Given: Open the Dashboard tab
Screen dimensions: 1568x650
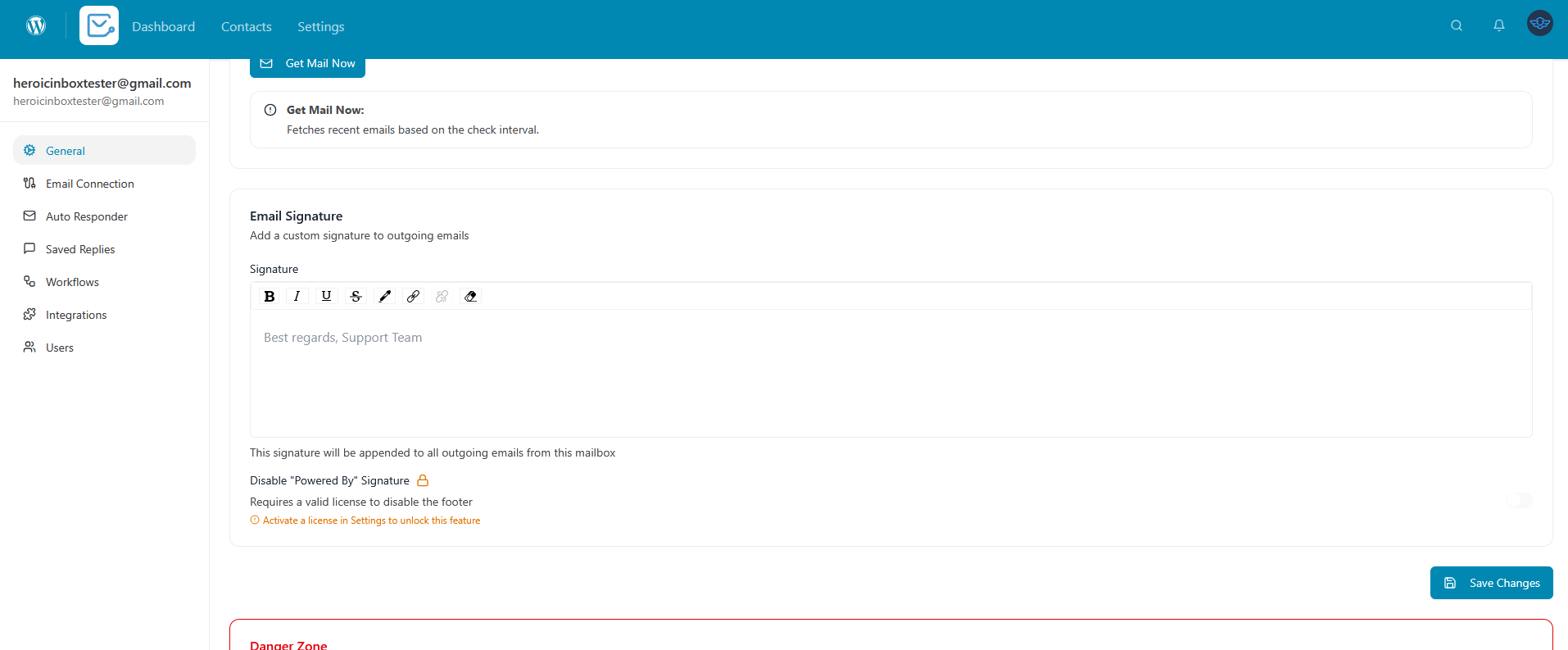Looking at the screenshot, I should (x=164, y=27).
